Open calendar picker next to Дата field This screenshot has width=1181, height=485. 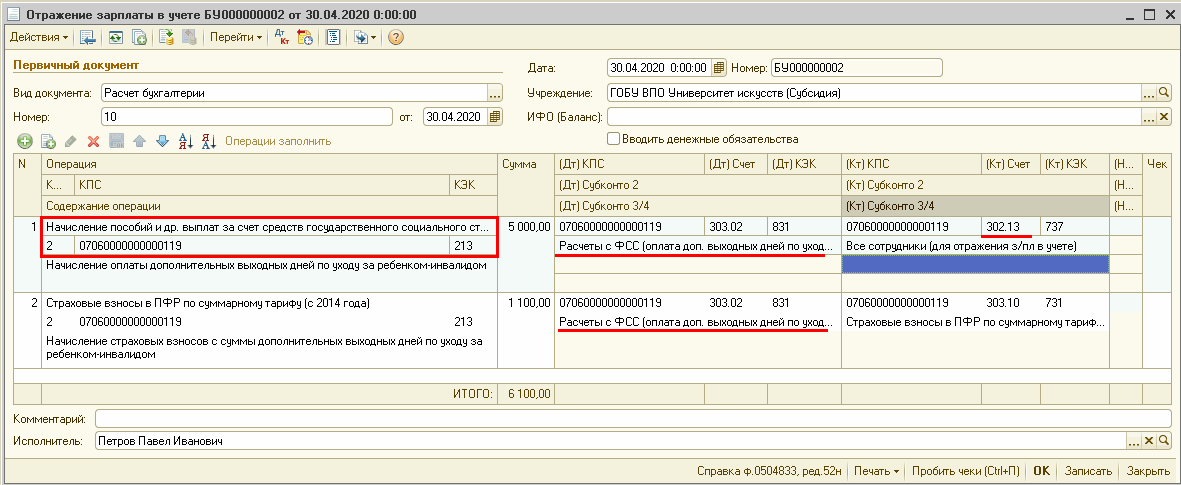[x=718, y=68]
